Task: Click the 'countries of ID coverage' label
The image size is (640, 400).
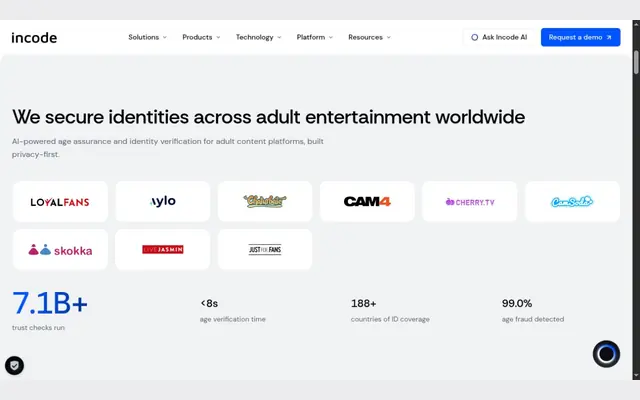Action: 390,319
